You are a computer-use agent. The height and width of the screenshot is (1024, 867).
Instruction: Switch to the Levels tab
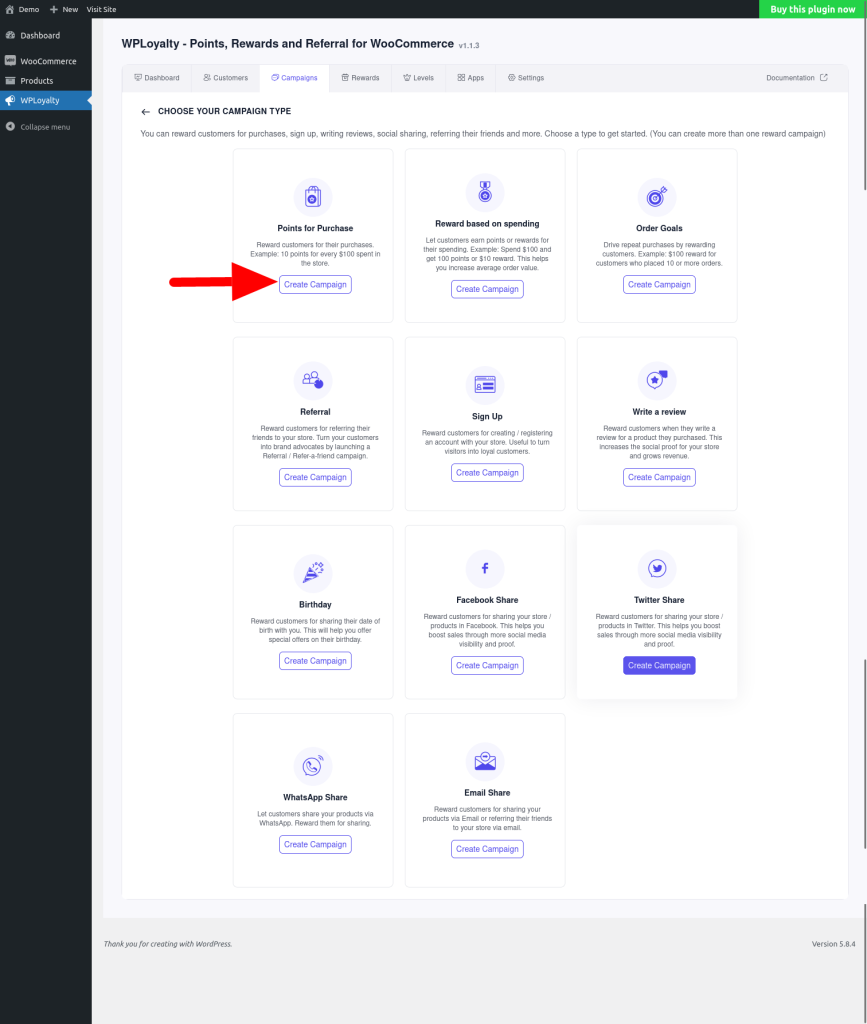pos(418,78)
